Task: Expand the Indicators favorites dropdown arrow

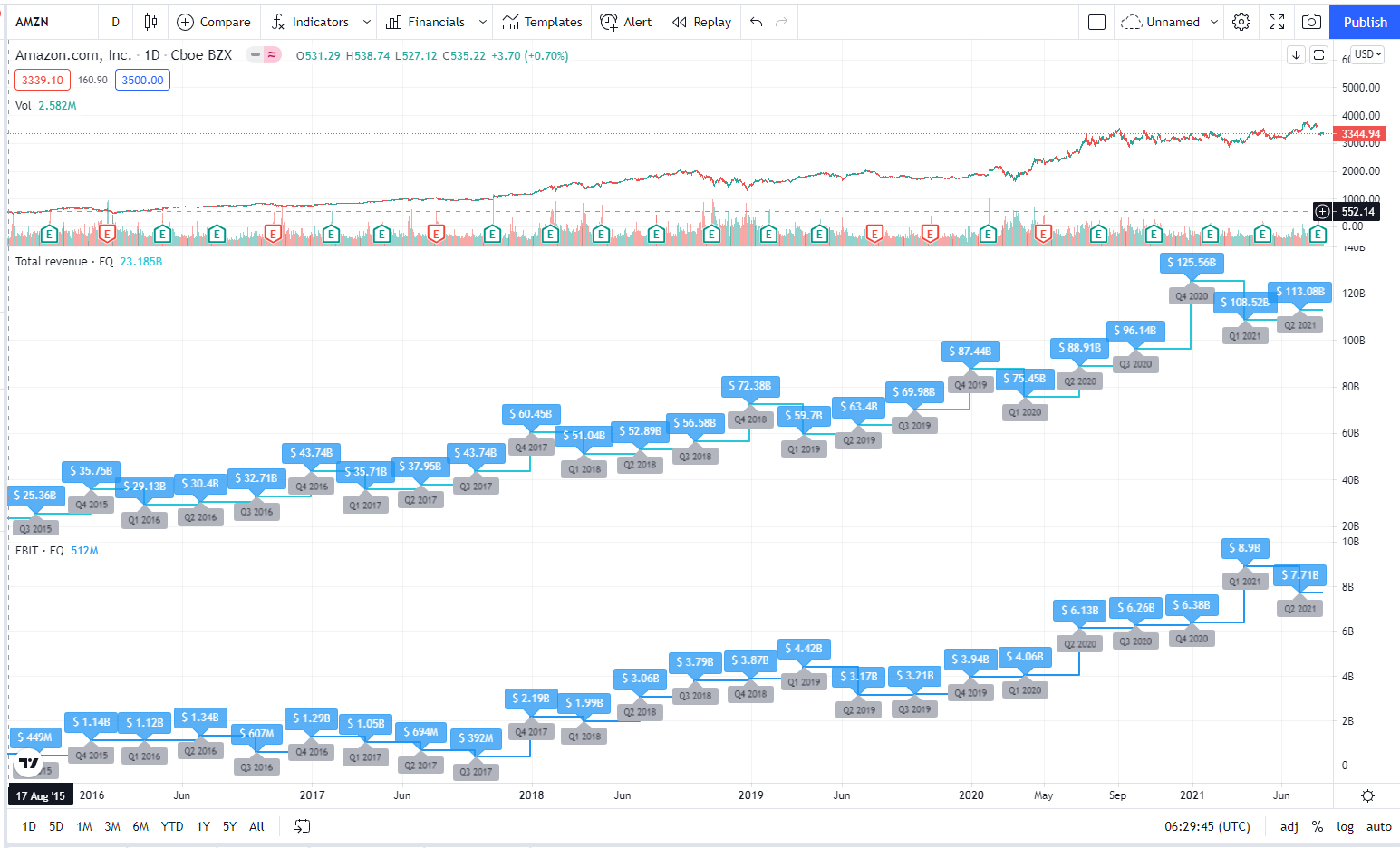Action: (x=366, y=22)
